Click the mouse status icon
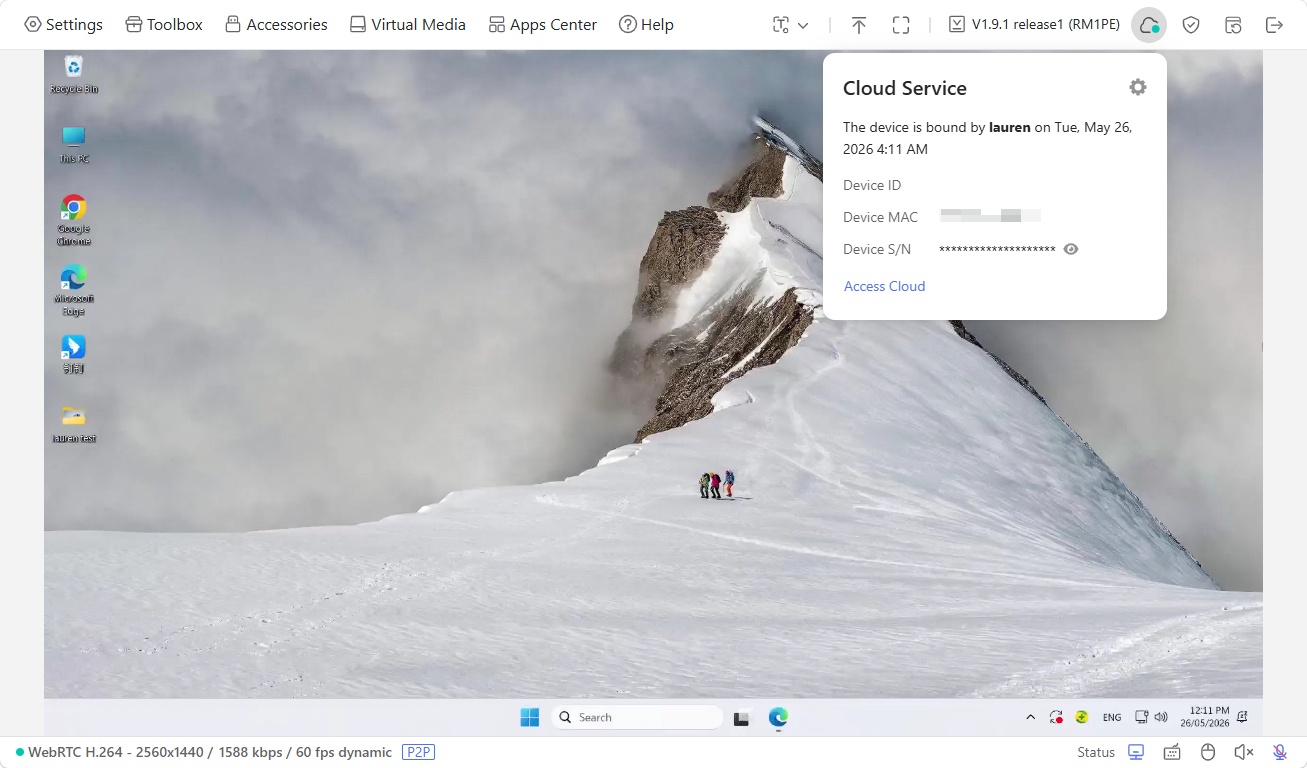The width and height of the screenshot is (1307, 768). [x=1208, y=752]
